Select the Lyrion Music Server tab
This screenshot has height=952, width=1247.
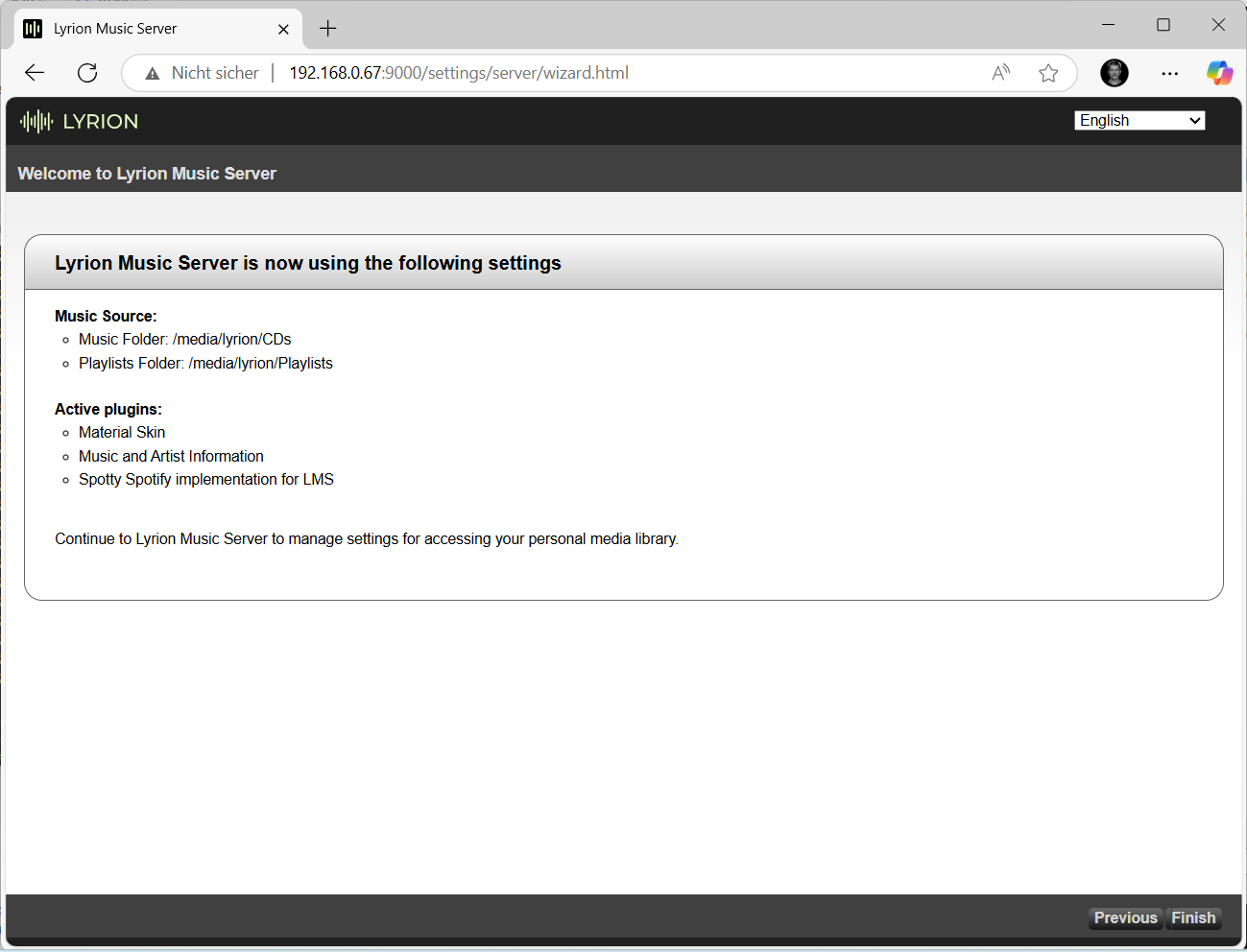158,29
